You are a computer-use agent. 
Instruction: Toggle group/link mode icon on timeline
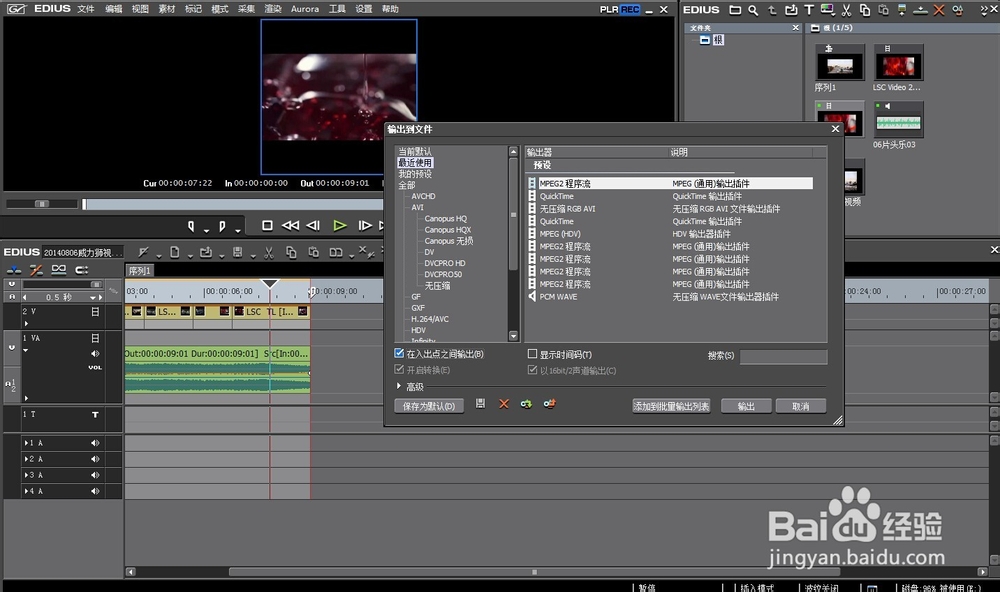(59, 269)
